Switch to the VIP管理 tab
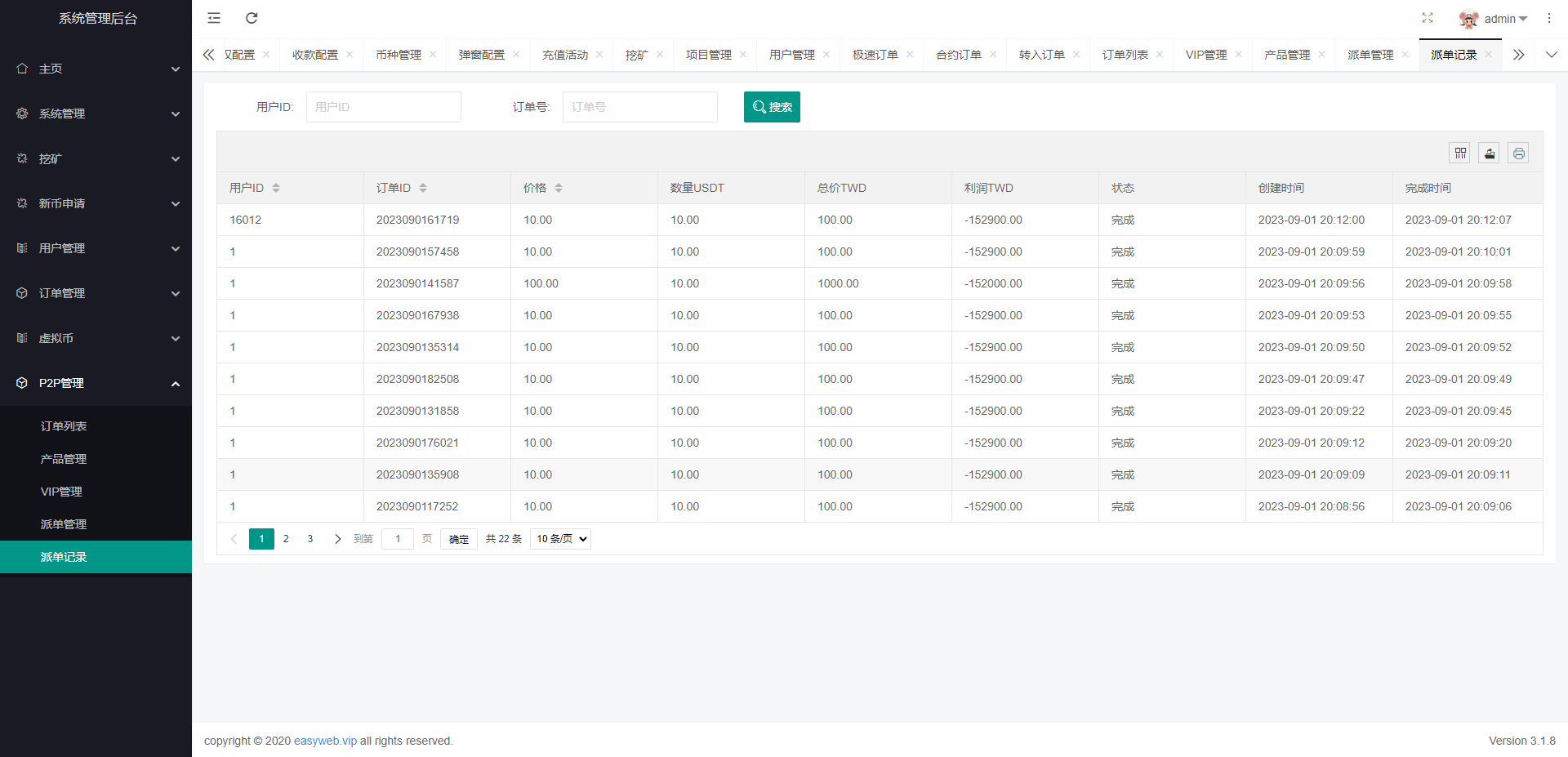Screen dimensions: 1568x757 pos(1206,55)
